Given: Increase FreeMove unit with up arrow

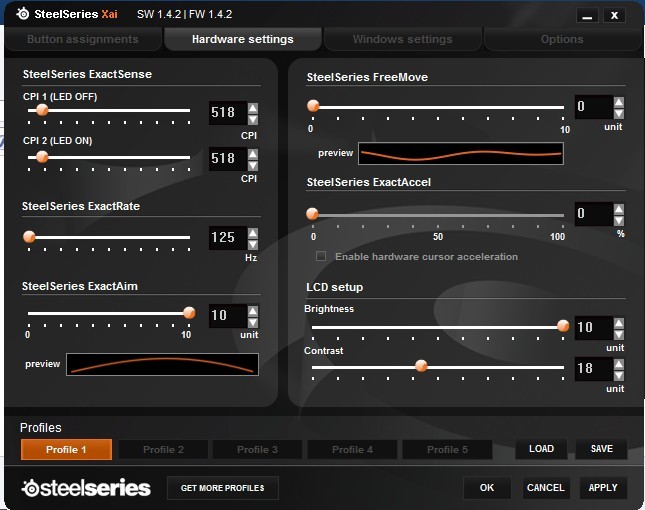Looking at the screenshot, I should 619,102.
